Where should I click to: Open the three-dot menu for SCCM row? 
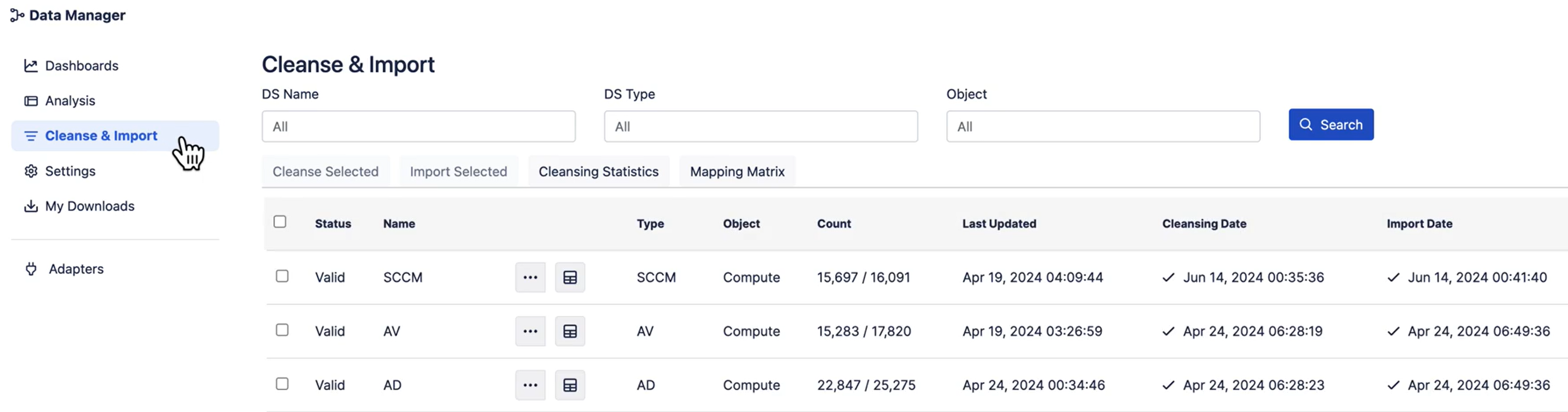(x=530, y=278)
